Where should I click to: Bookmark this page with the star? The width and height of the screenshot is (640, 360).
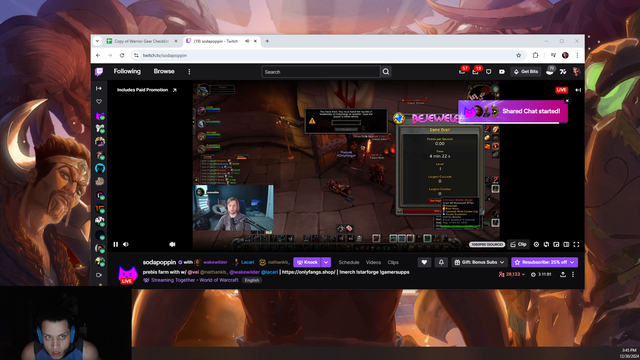[x=518, y=55]
